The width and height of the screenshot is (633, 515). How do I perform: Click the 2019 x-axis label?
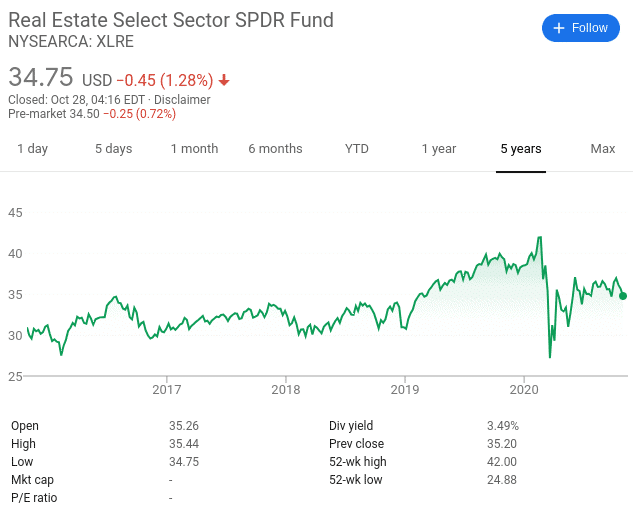tap(405, 389)
